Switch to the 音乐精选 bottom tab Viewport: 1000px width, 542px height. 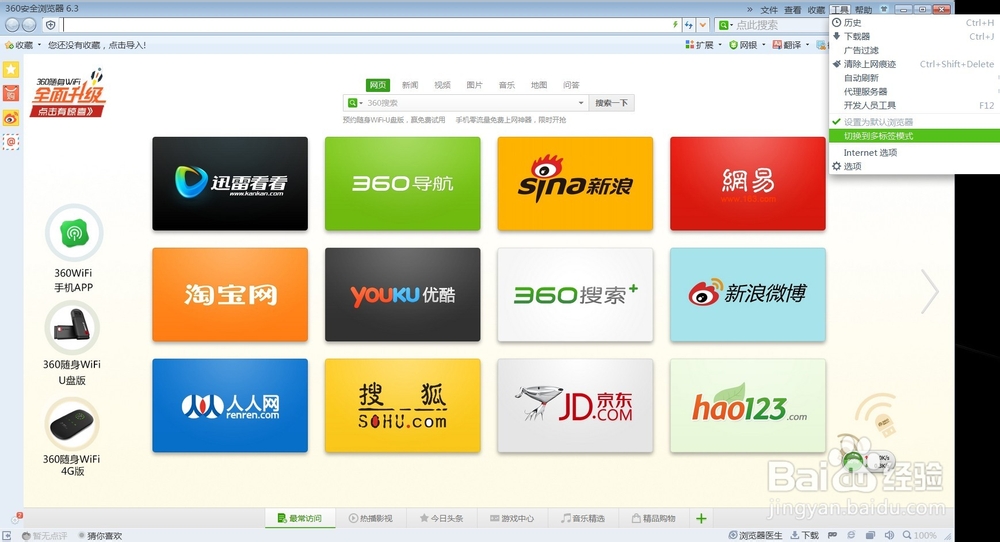583,518
